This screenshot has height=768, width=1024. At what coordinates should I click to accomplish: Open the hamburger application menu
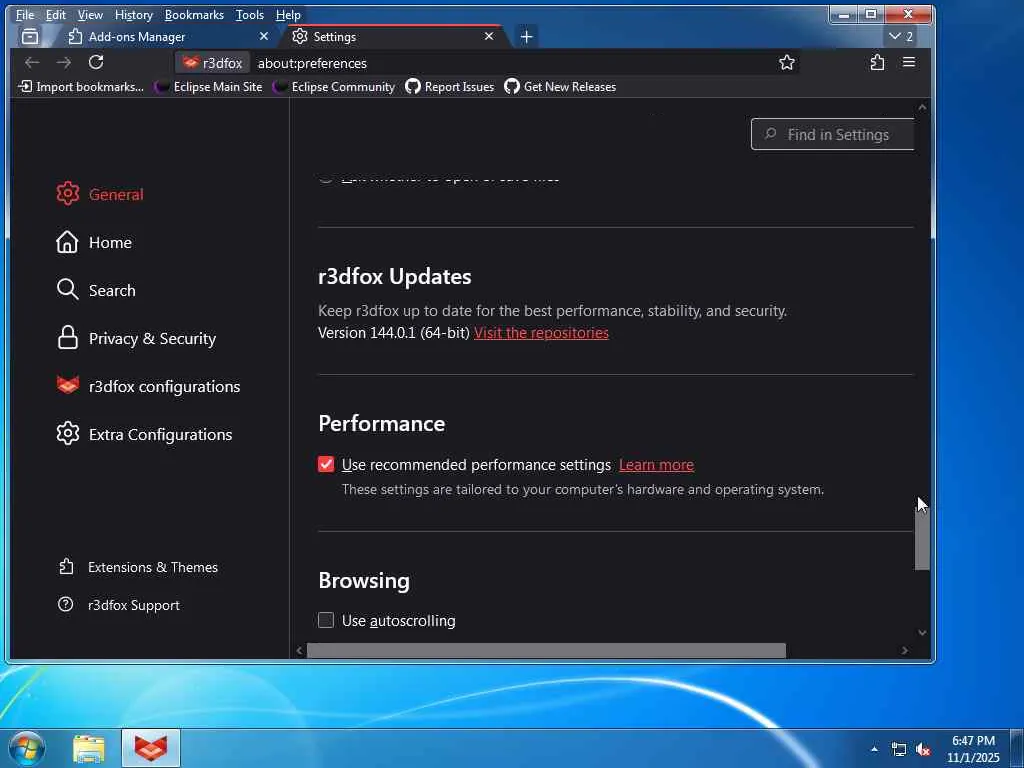pyautogui.click(x=908, y=63)
